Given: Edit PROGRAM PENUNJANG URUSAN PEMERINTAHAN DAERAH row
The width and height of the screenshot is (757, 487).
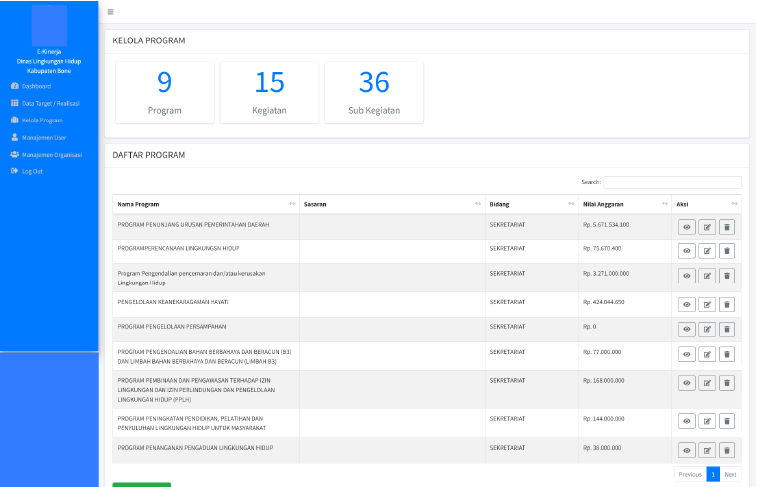Looking at the screenshot, I should coord(707,227).
